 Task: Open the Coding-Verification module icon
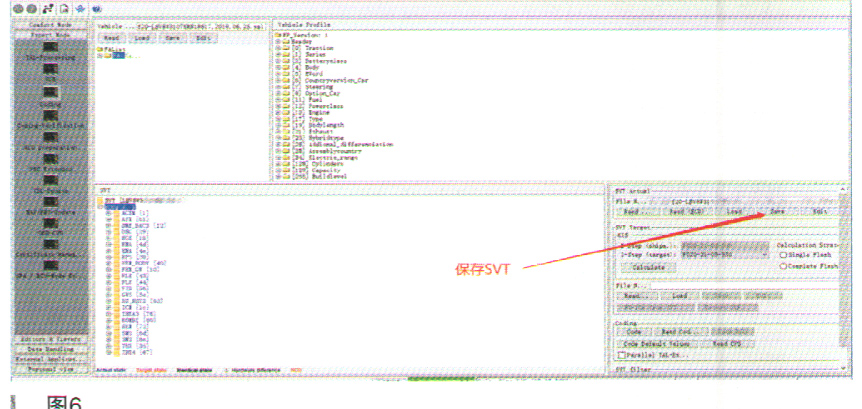click(x=51, y=116)
